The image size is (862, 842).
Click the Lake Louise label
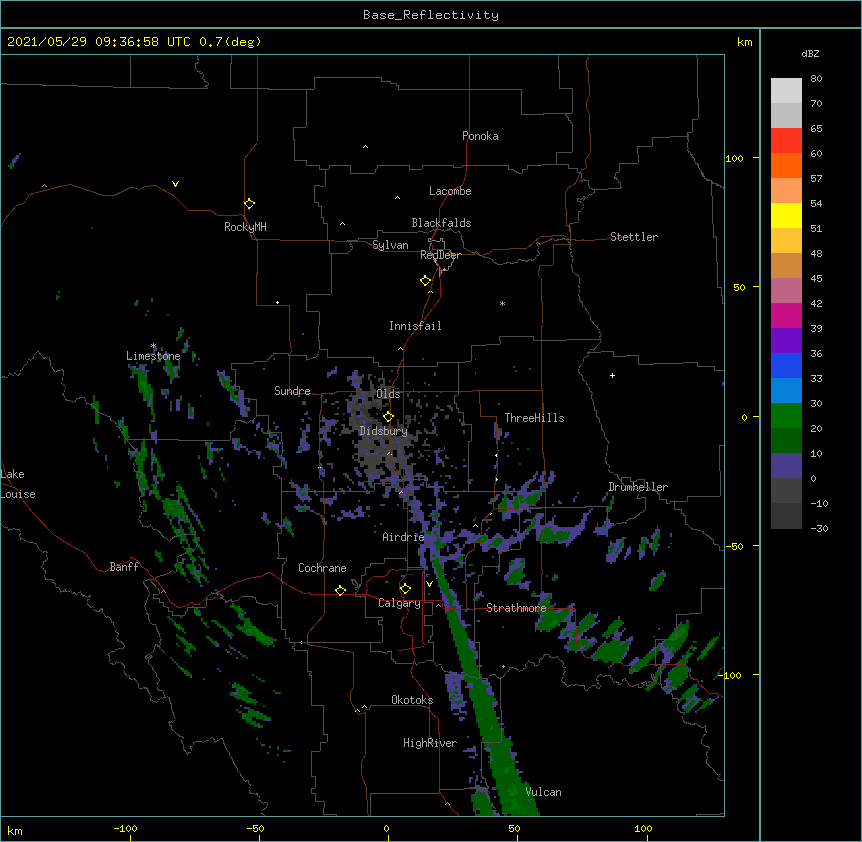tap(18, 484)
